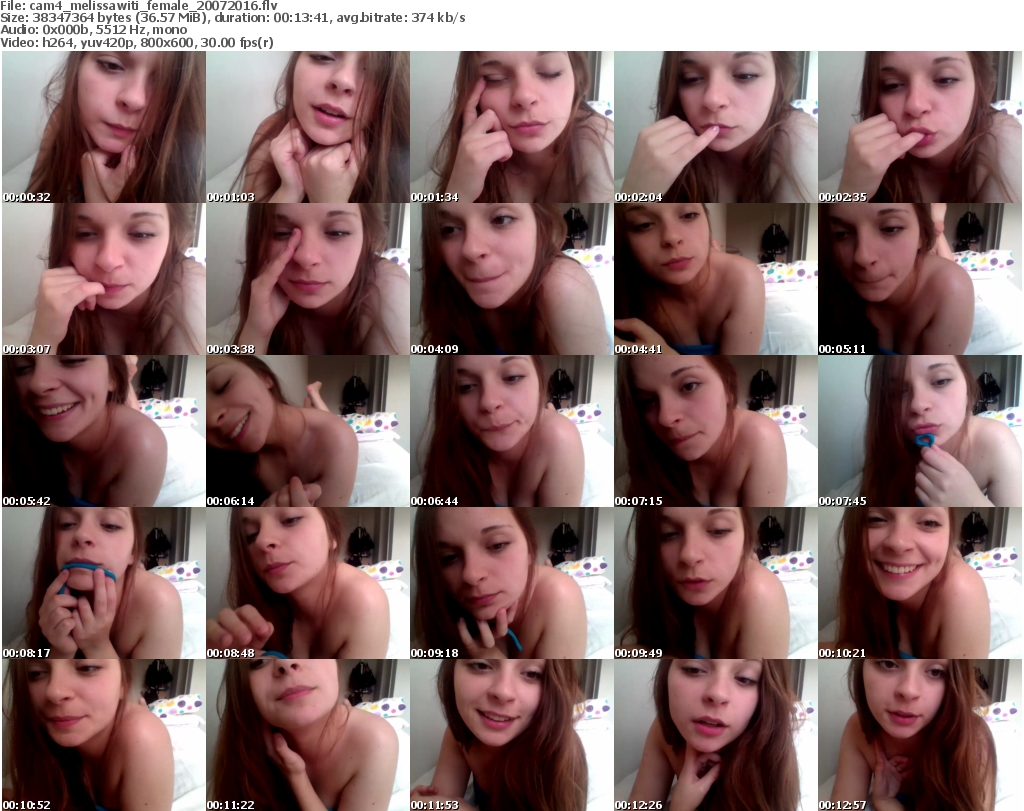Screen dimensions: 1024x811
Task: Open the frame at 00:05:11
Action: [920, 279]
